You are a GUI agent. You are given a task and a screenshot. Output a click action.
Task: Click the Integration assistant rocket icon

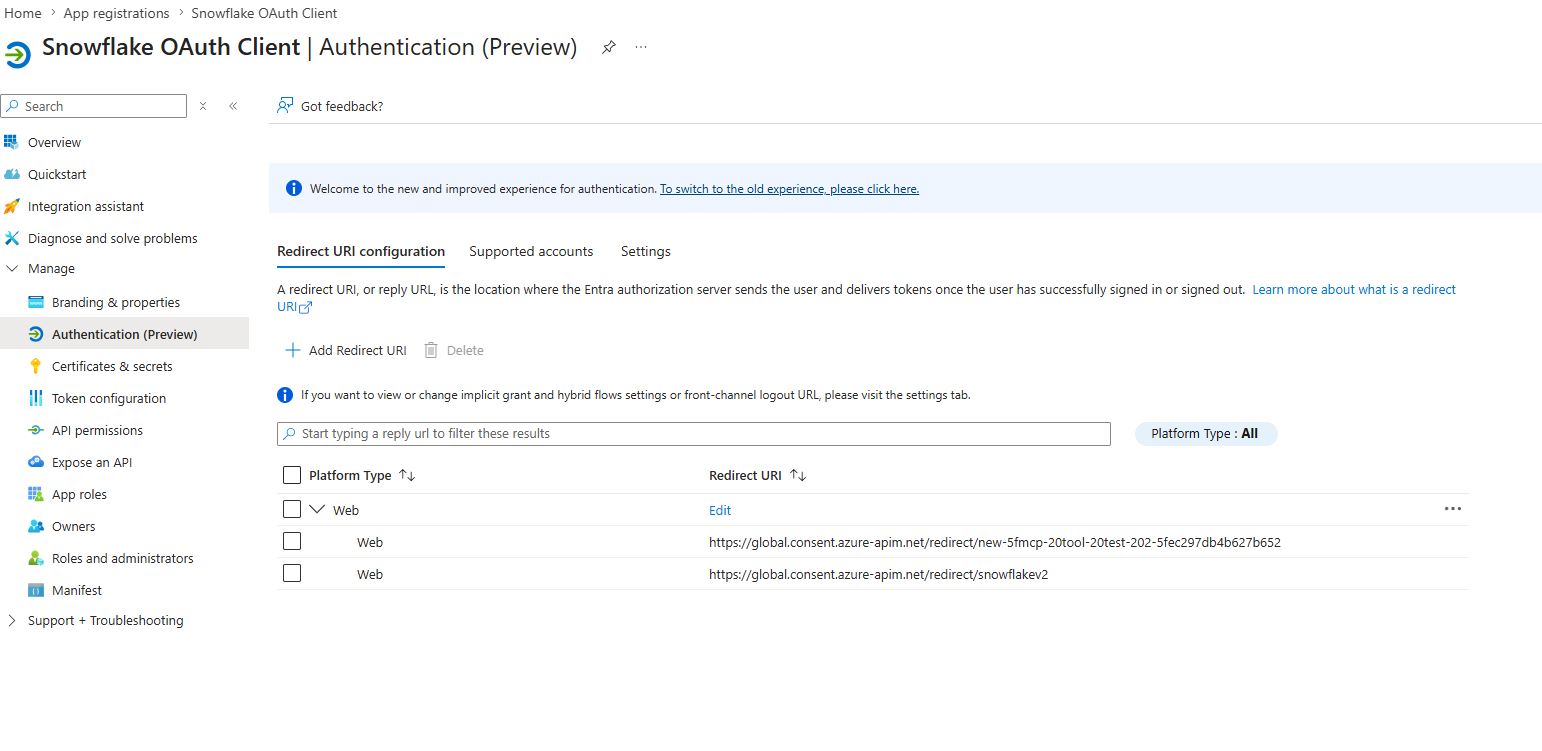coord(12,206)
